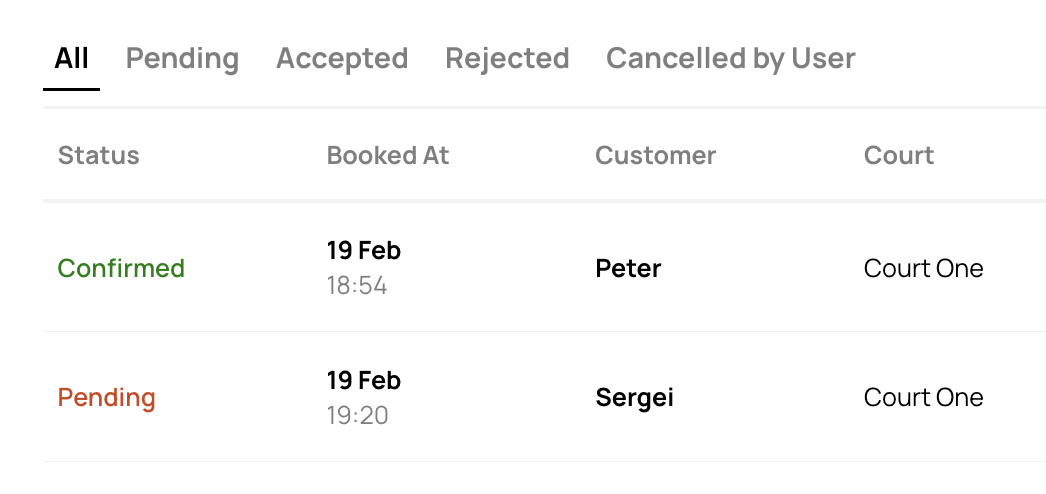Click the 18:54 booking time
1046x494 pixels.
tap(356, 287)
